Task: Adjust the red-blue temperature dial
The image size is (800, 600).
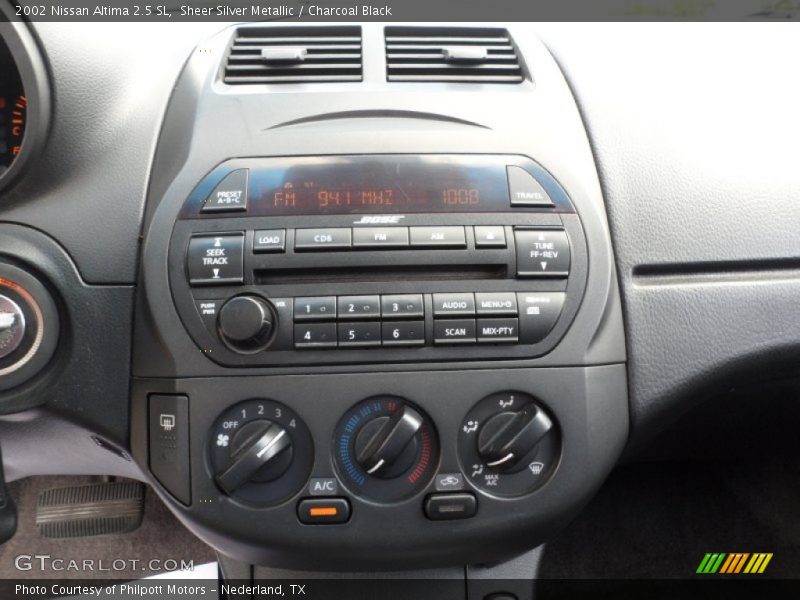Action: 385,442
